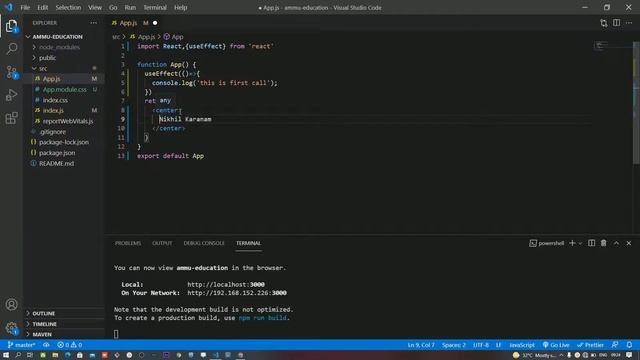This screenshot has width=640, height=360.
Task: Open the Selection menu
Action: (68, 7)
